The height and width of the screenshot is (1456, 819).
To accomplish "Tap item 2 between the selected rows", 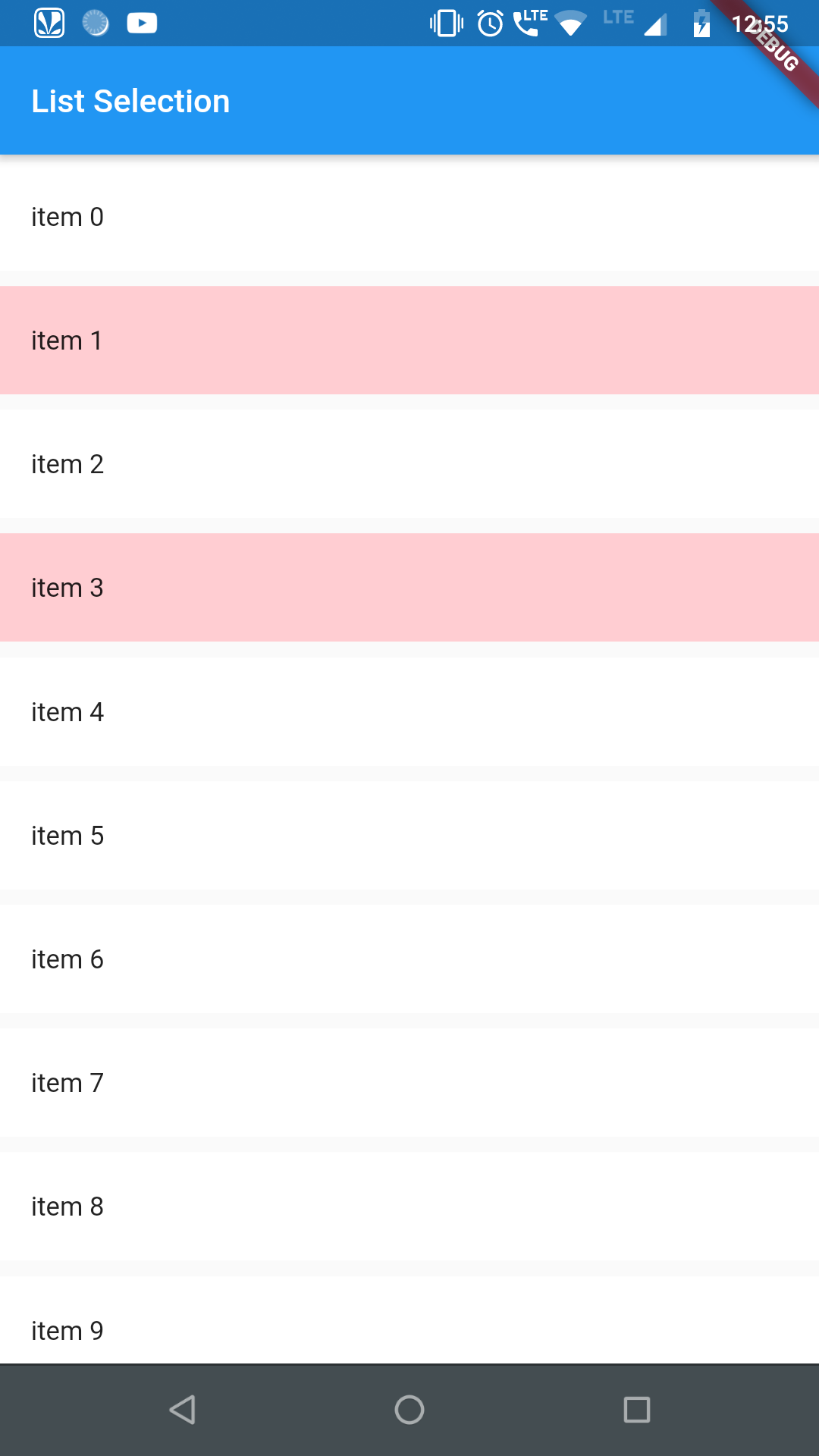I will 409,464.
